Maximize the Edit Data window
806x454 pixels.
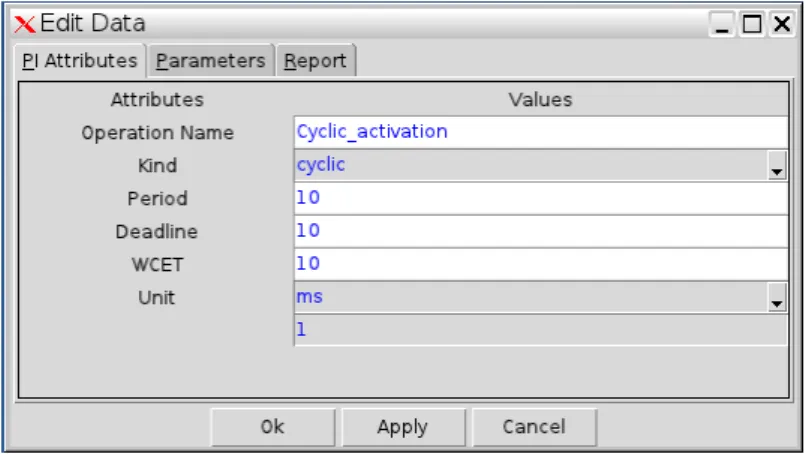coord(752,24)
